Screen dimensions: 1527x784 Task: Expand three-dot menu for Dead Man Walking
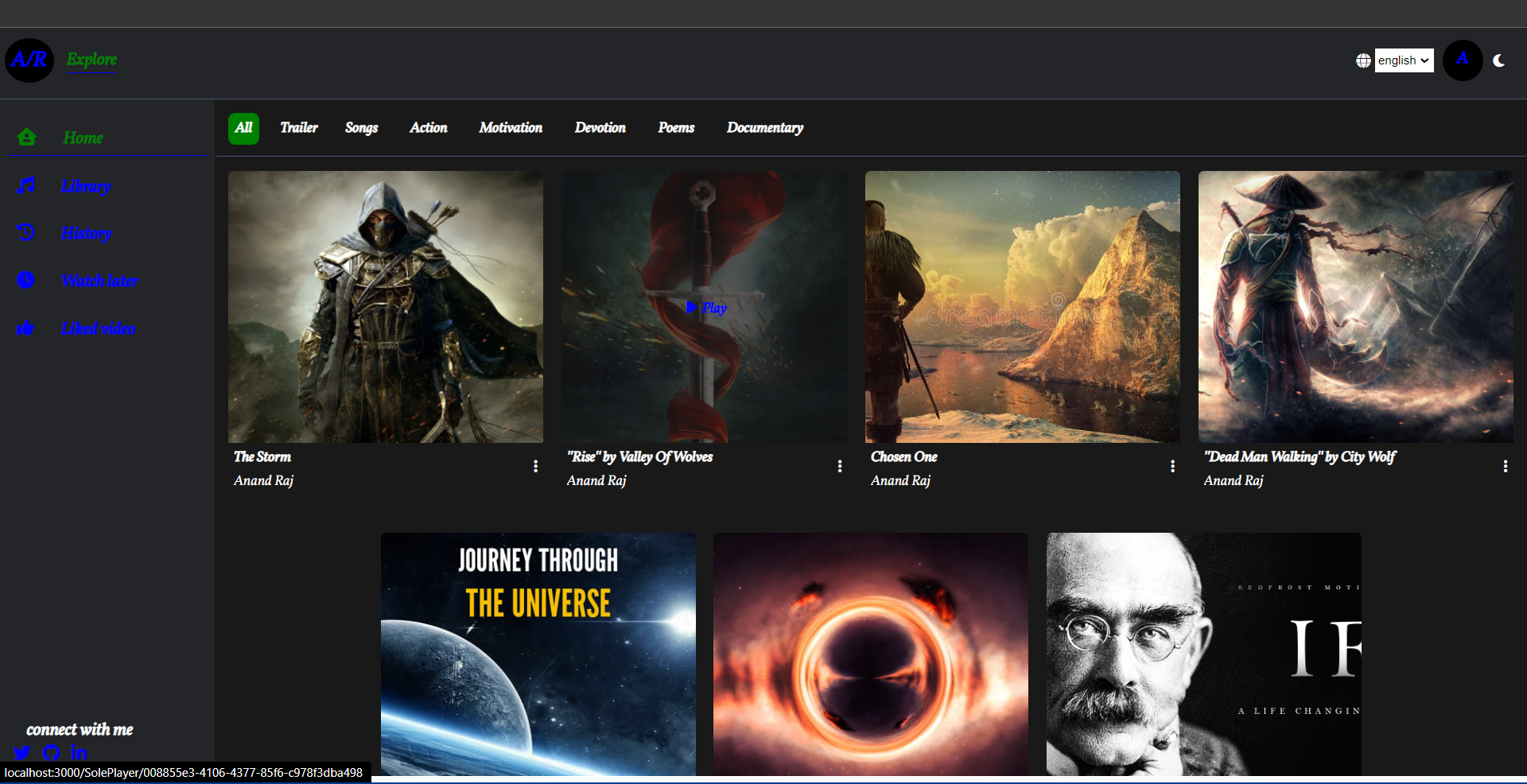[x=1505, y=466]
